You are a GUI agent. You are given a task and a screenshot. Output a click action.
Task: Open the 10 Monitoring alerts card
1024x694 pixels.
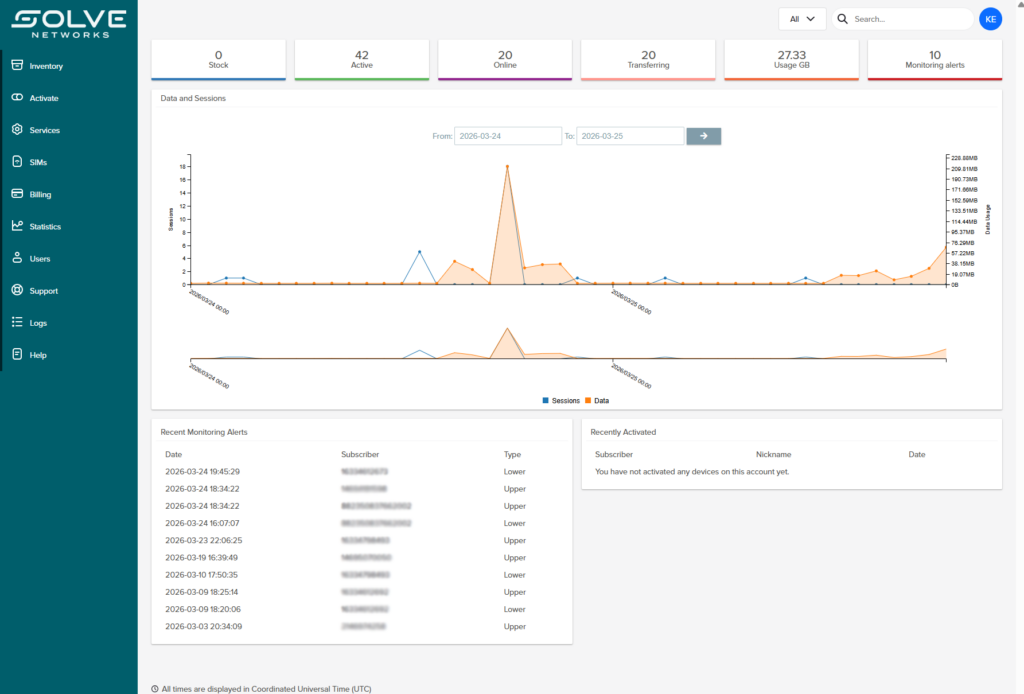click(935, 59)
